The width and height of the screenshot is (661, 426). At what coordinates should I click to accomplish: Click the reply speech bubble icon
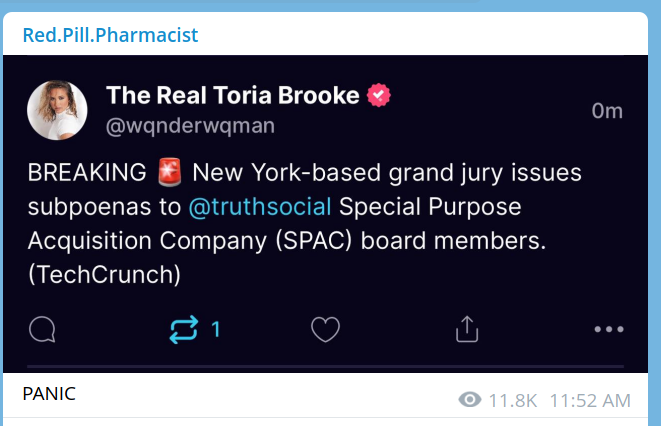coord(43,329)
